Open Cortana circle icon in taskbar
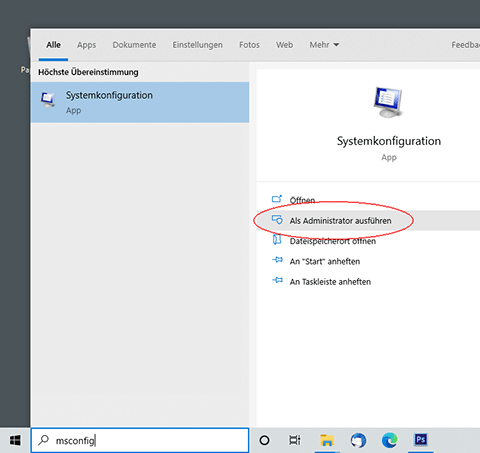This screenshot has height=453, width=480. pos(264,440)
